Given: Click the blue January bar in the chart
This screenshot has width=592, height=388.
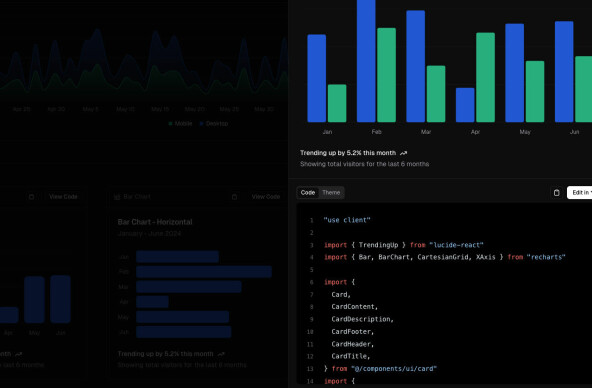Looking at the screenshot, I should pyautogui.click(x=317, y=79).
